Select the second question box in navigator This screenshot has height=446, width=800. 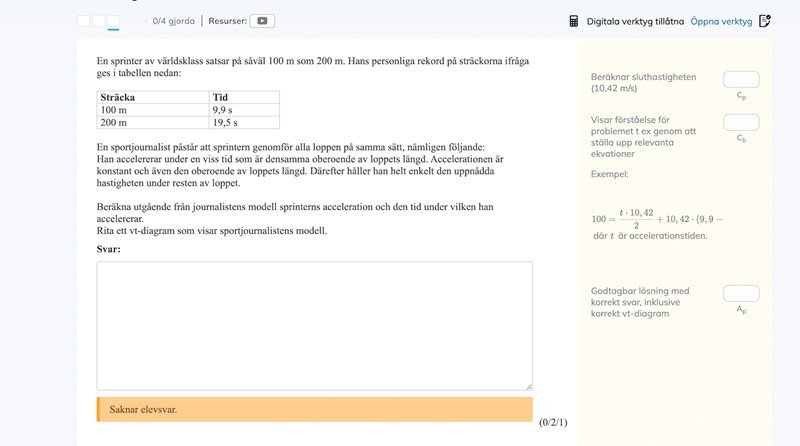pos(98,20)
